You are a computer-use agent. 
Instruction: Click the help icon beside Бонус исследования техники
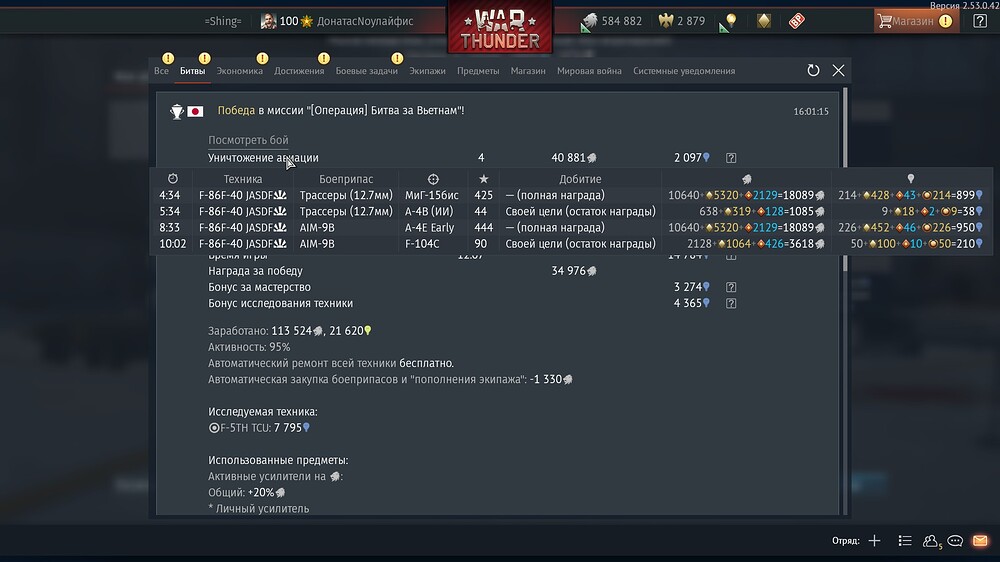(x=731, y=304)
